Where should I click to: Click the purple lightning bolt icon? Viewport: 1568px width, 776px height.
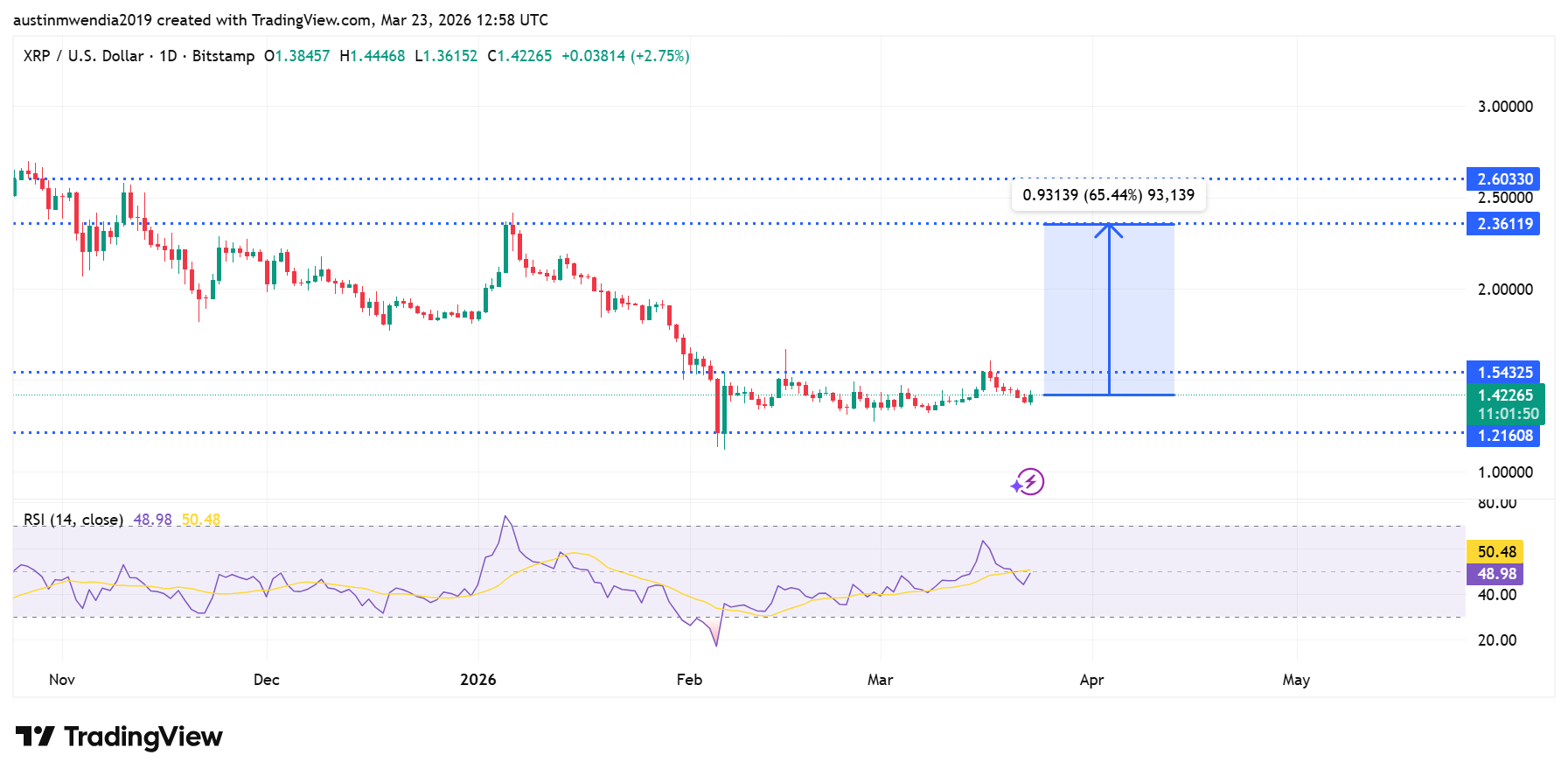coord(1028,482)
